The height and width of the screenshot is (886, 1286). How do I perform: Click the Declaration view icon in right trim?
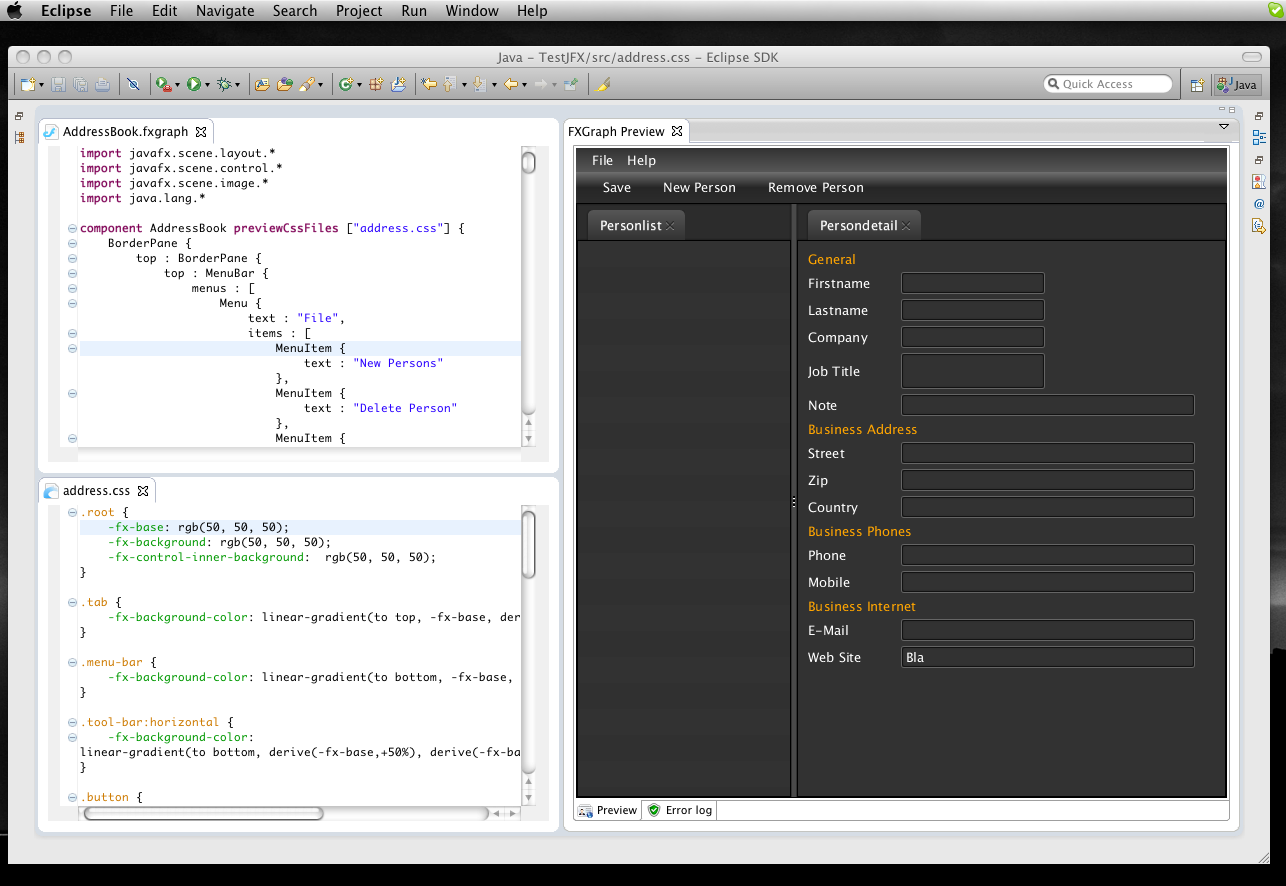pos(1259,226)
